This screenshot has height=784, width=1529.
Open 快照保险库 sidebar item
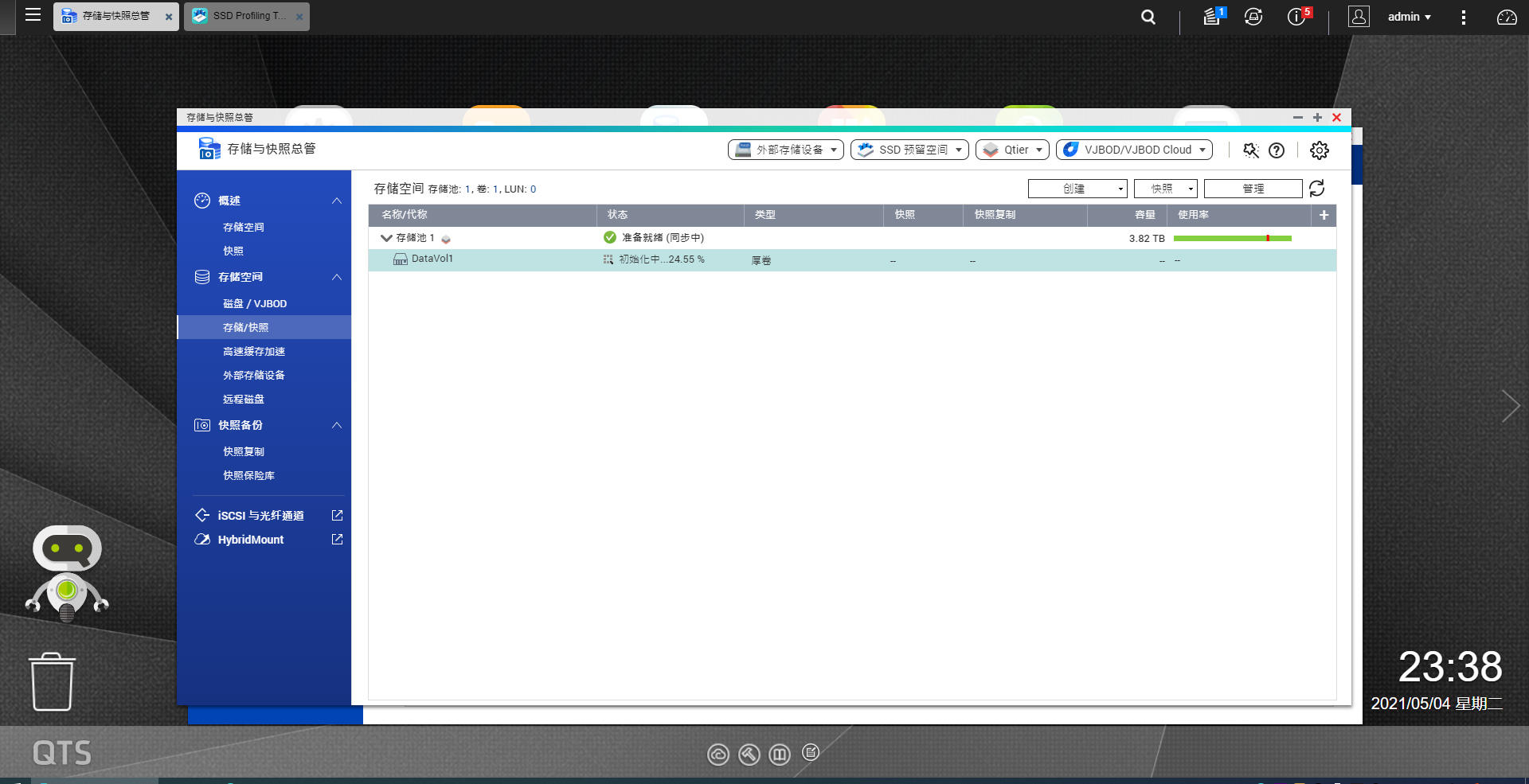click(x=248, y=476)
